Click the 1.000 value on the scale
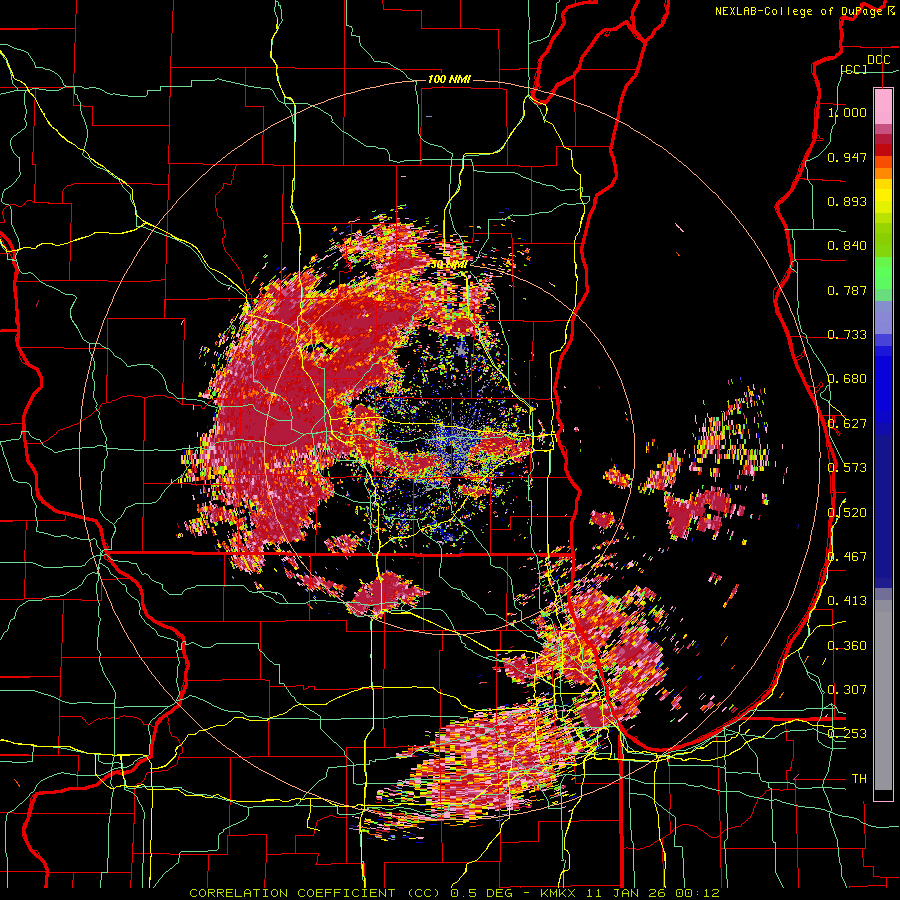 pyautogui.click(x=847, y=112)
